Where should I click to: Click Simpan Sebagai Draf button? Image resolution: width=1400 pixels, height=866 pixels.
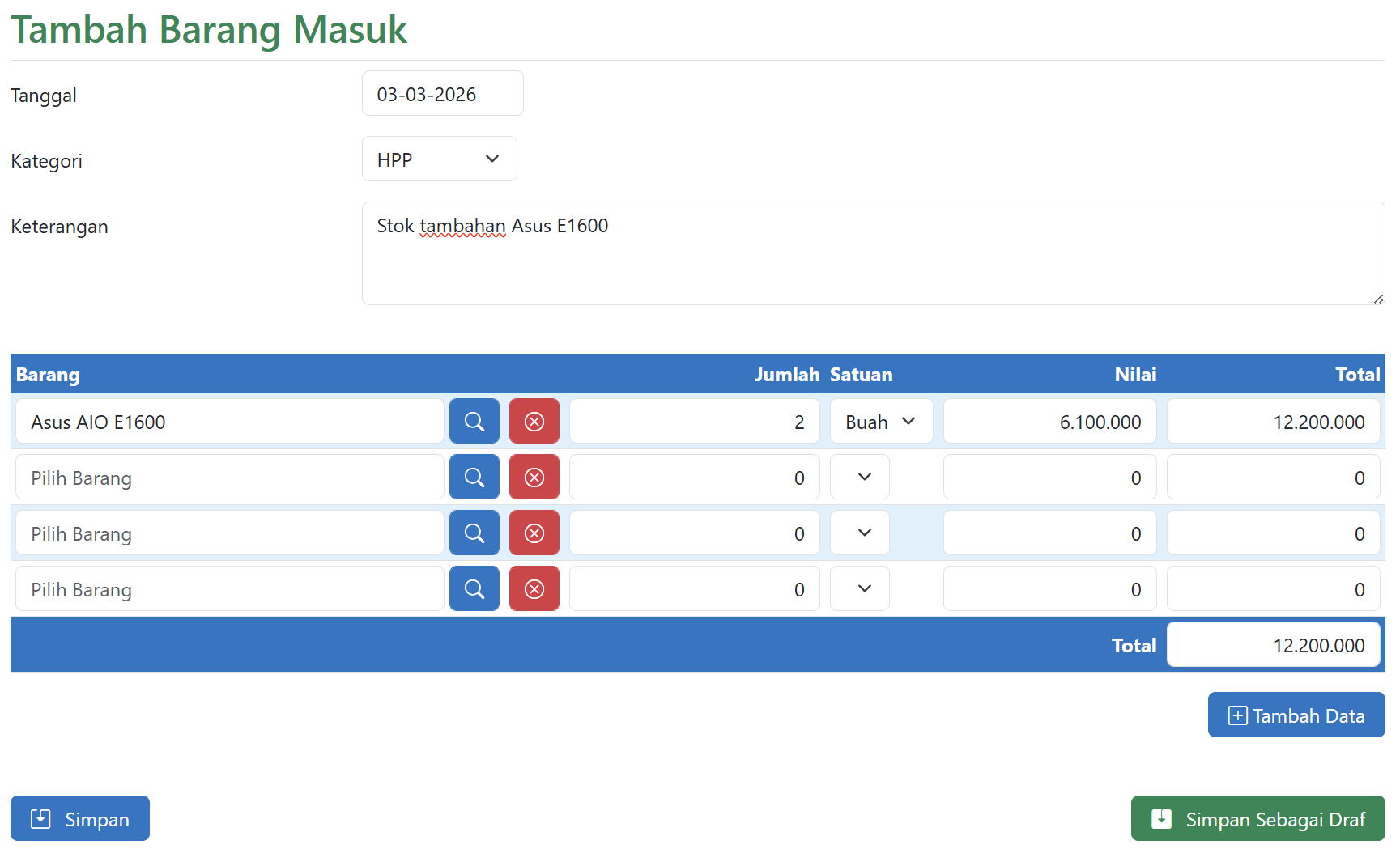tap(1258, 818)
